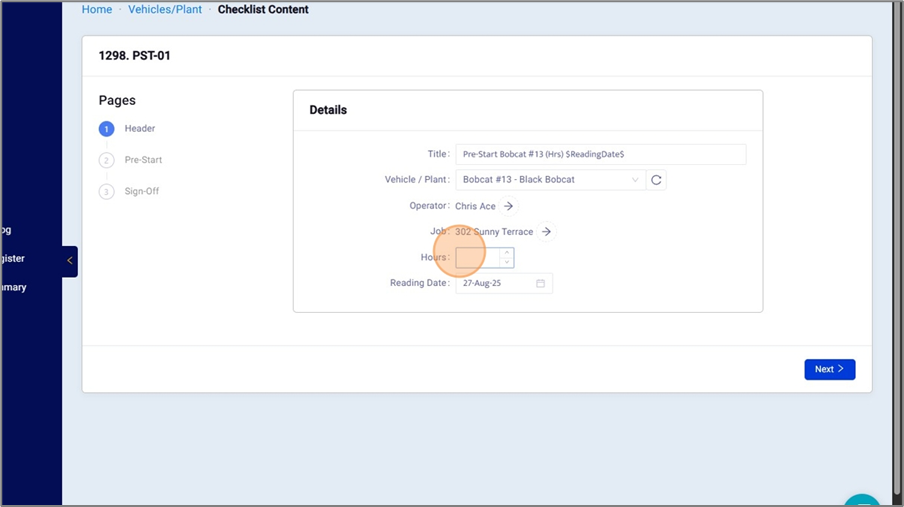Click into the Title text field
This screenshot has width=904, height=507.
coord(600,155)
